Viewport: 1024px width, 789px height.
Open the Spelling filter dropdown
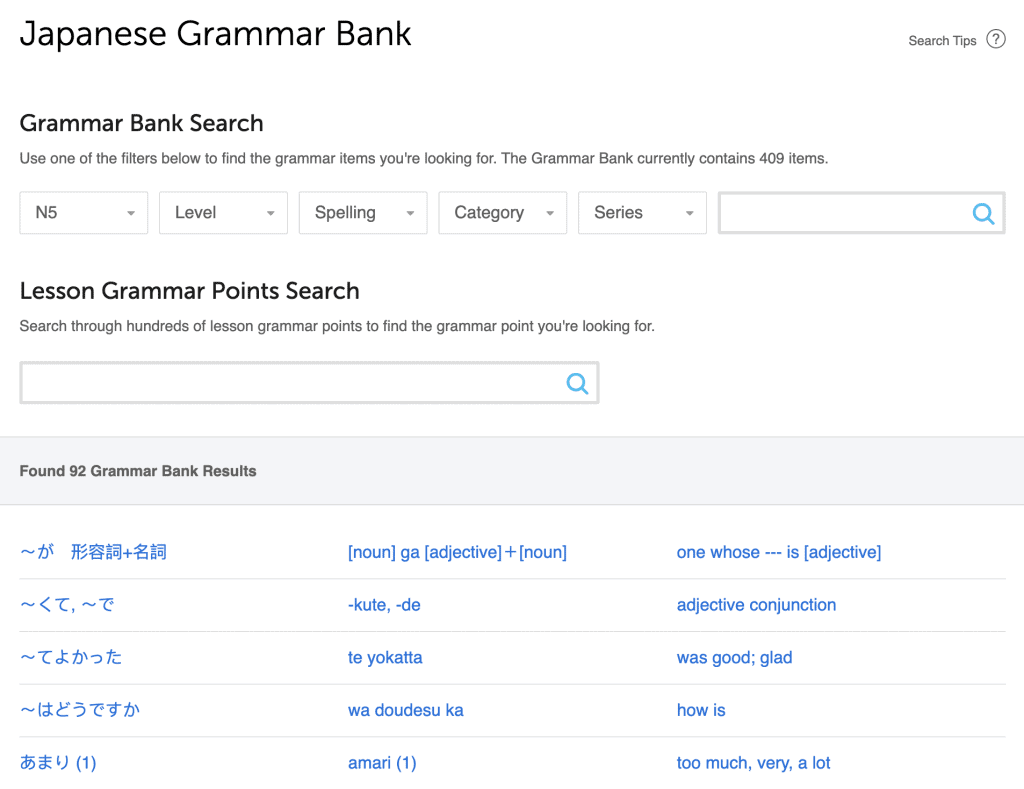tap(363, 213)
